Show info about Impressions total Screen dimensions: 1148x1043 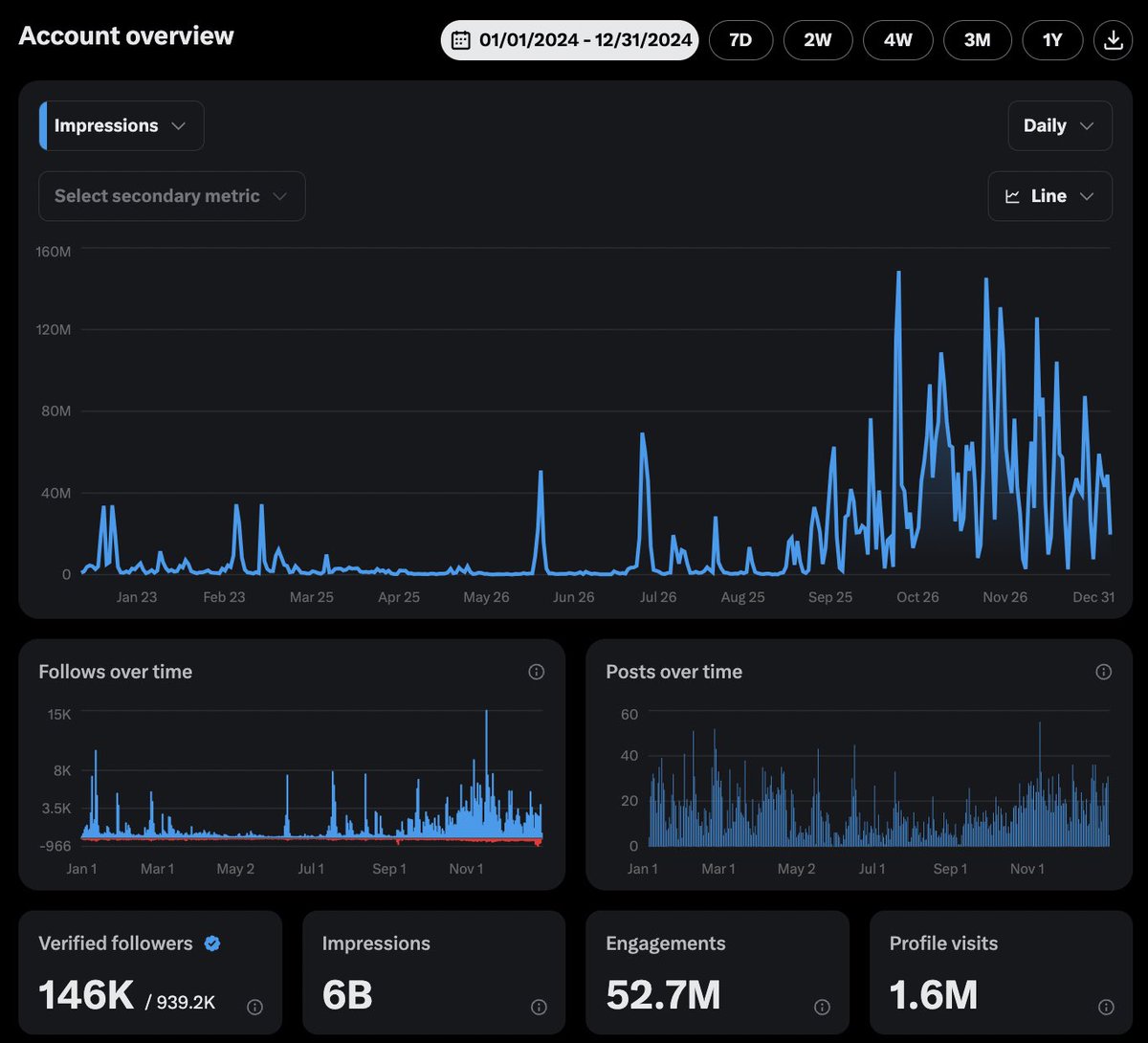point(539,1007)
